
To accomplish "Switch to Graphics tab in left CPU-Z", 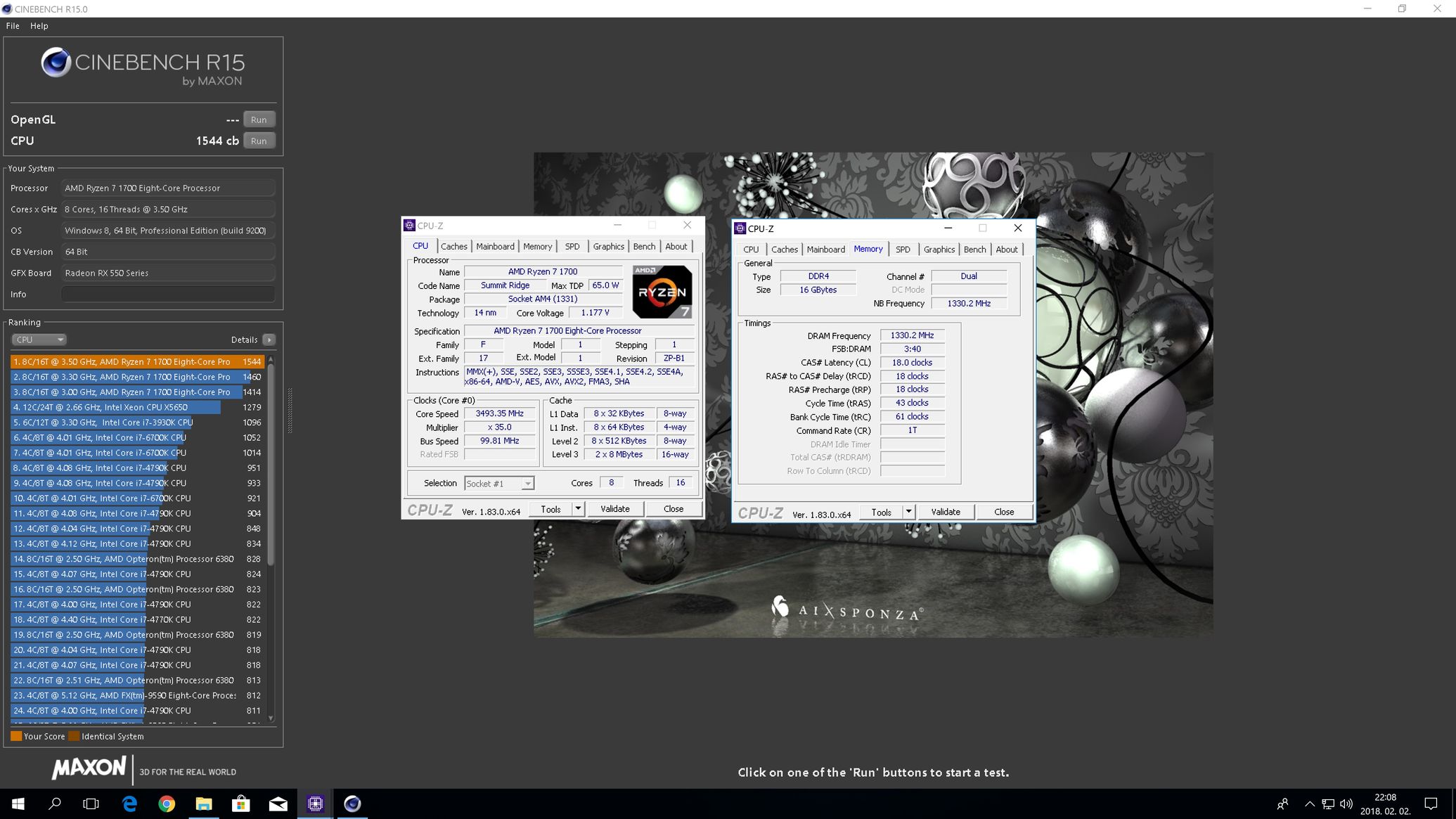I will point(608,246).
